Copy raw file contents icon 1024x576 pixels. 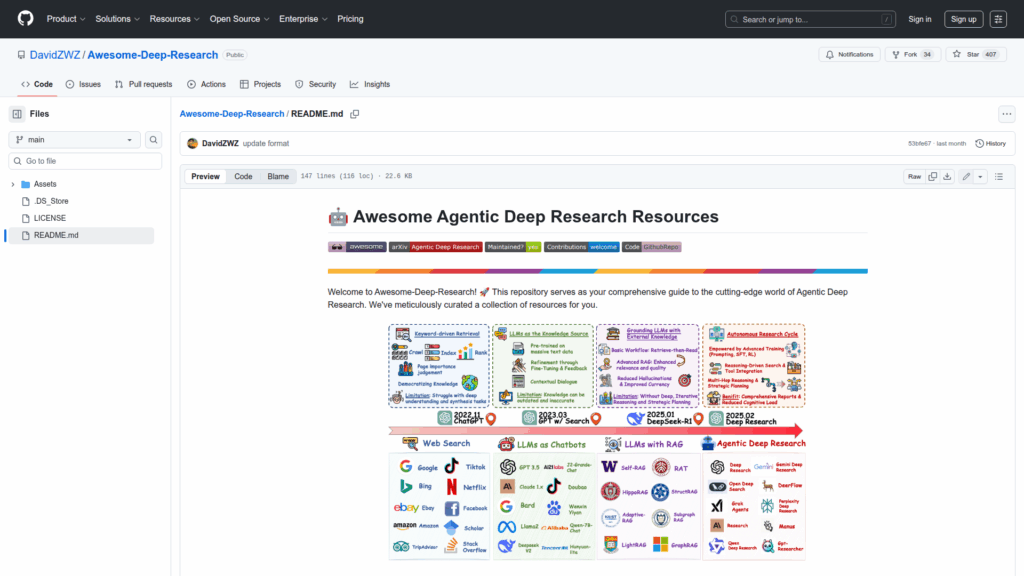933,176
